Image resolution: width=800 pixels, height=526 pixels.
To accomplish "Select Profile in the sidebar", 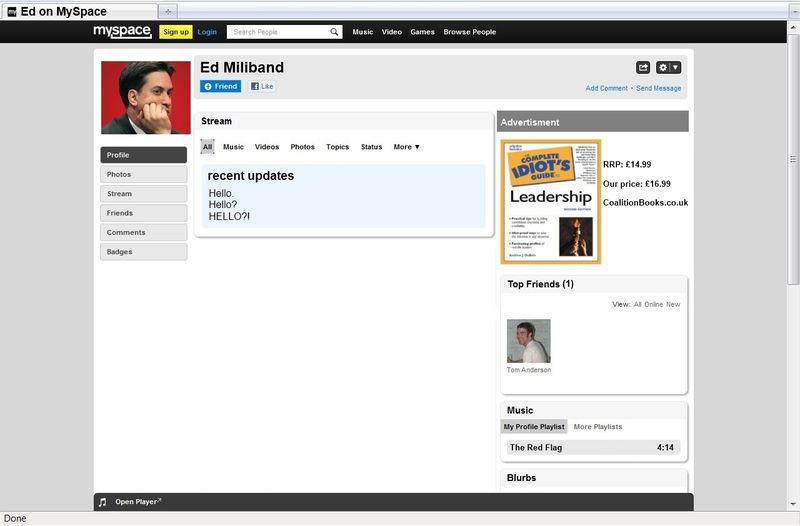I will click(x=143, y=155).
